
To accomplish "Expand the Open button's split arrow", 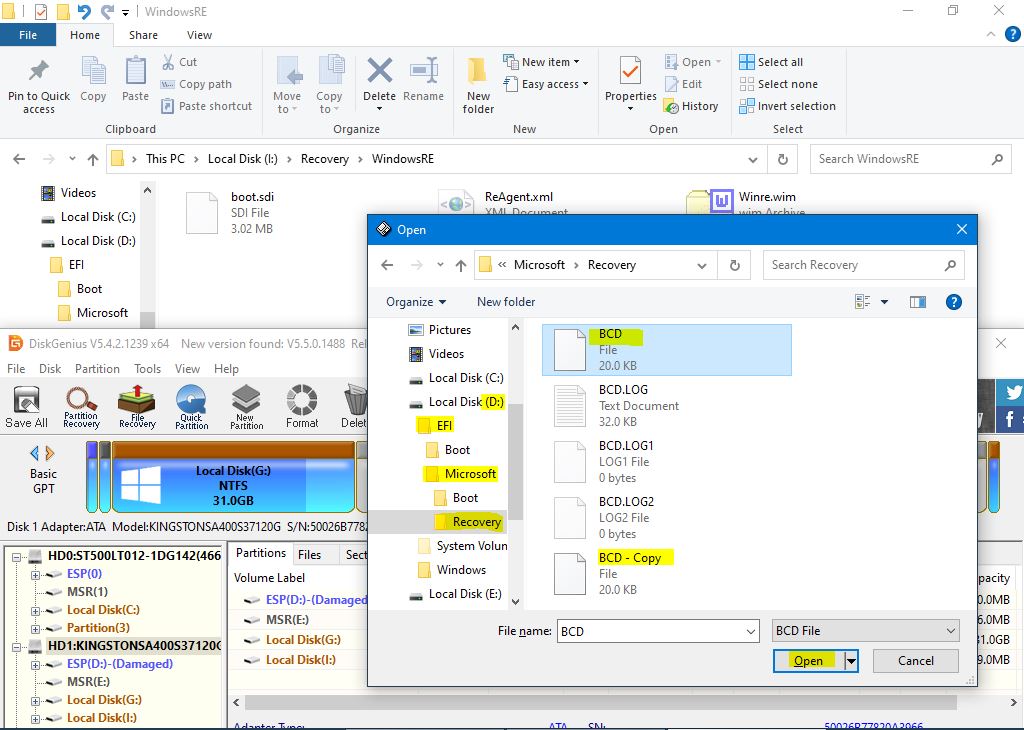I will click(x=851, y=661).
